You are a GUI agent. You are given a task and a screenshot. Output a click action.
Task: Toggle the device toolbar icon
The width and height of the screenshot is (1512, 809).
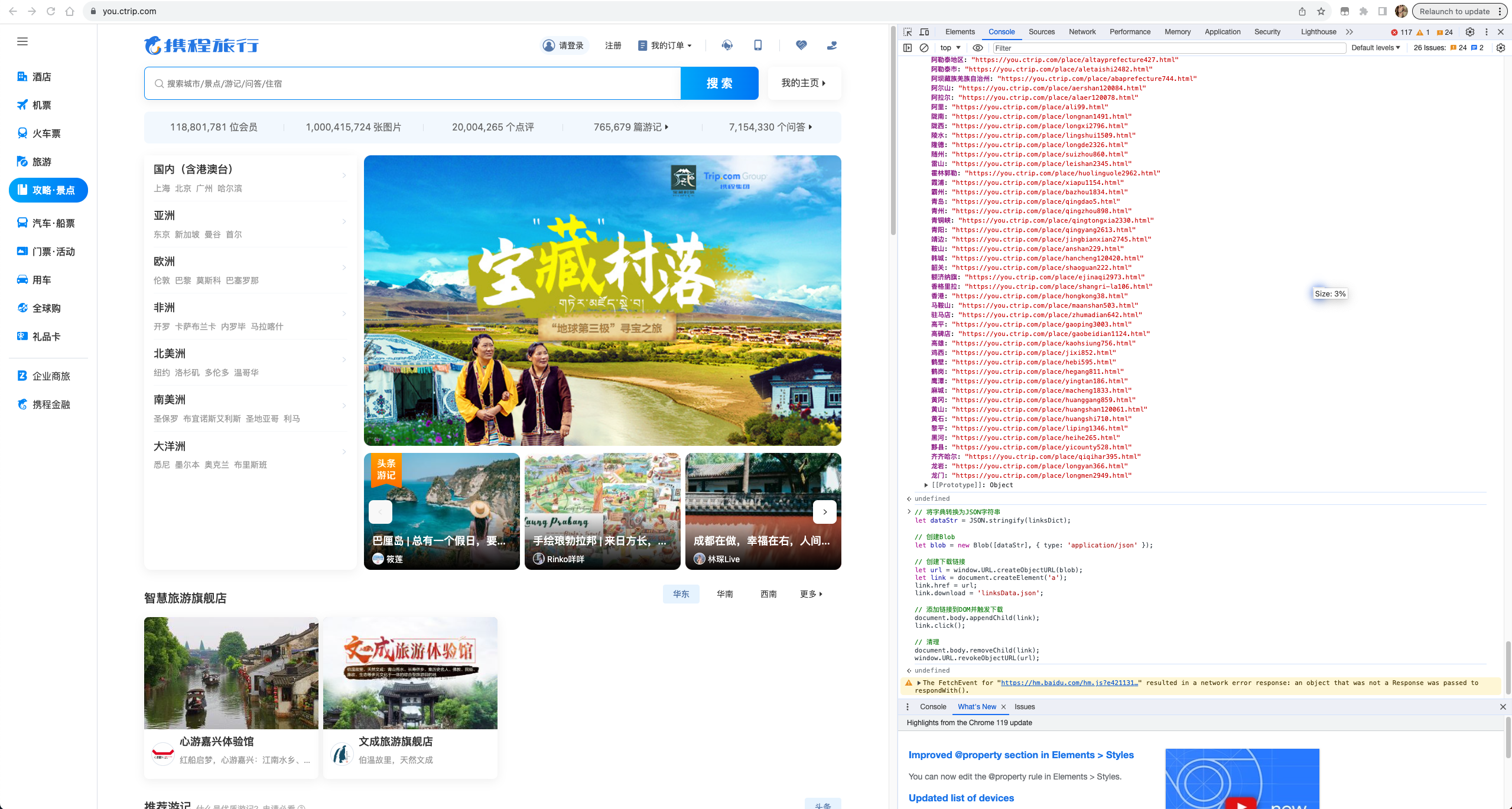[x=925, y=32]
